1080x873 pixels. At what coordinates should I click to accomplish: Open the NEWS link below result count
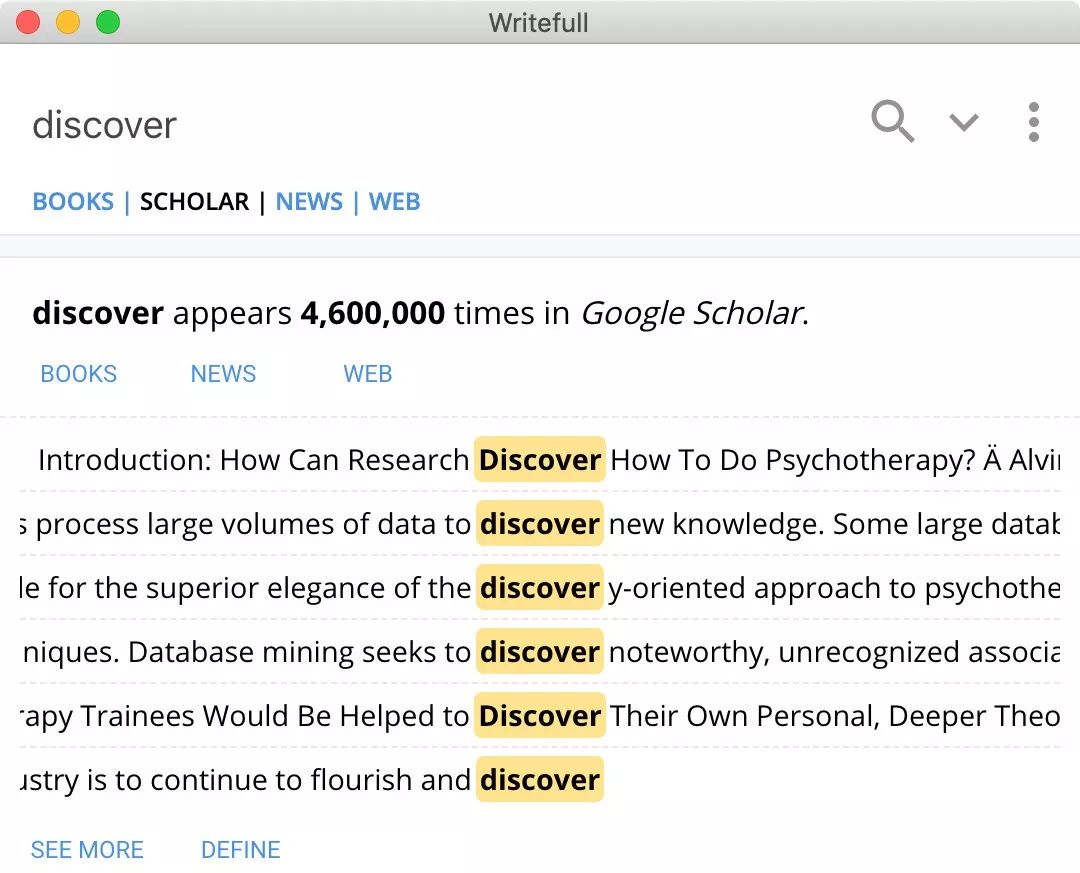(x=223, y=374)
